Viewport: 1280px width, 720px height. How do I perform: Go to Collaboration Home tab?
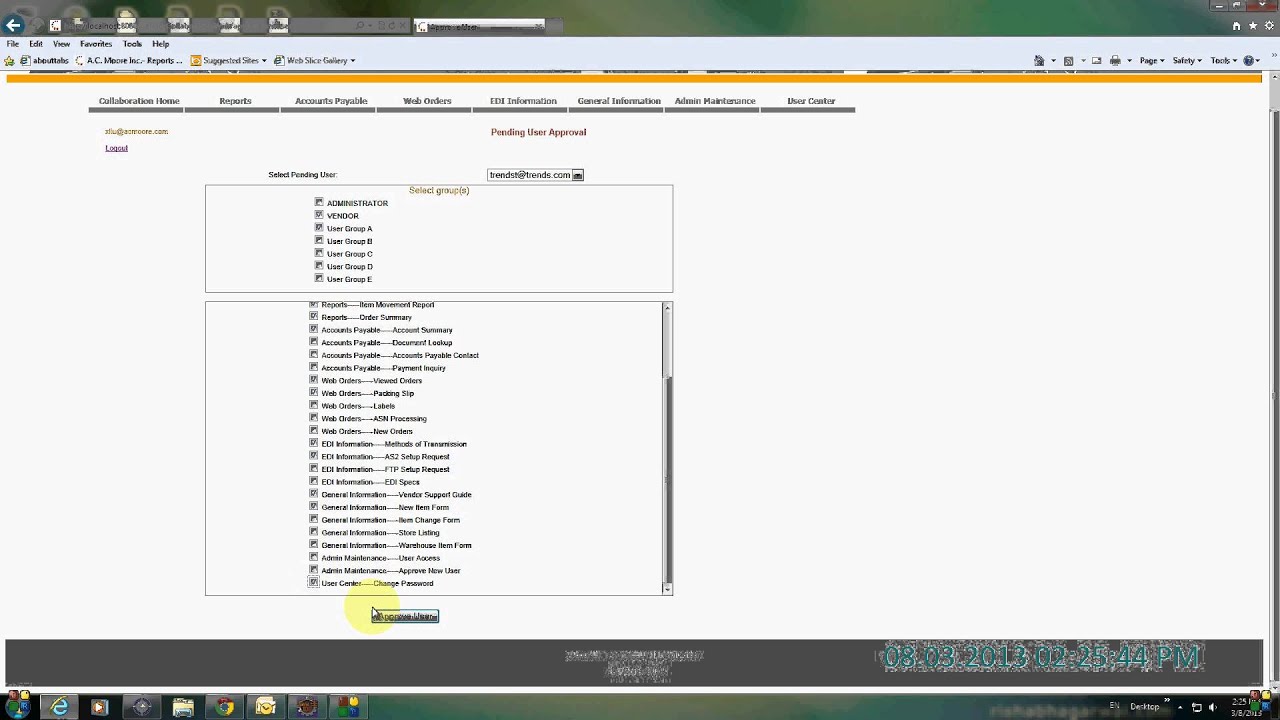click(139, 101)
